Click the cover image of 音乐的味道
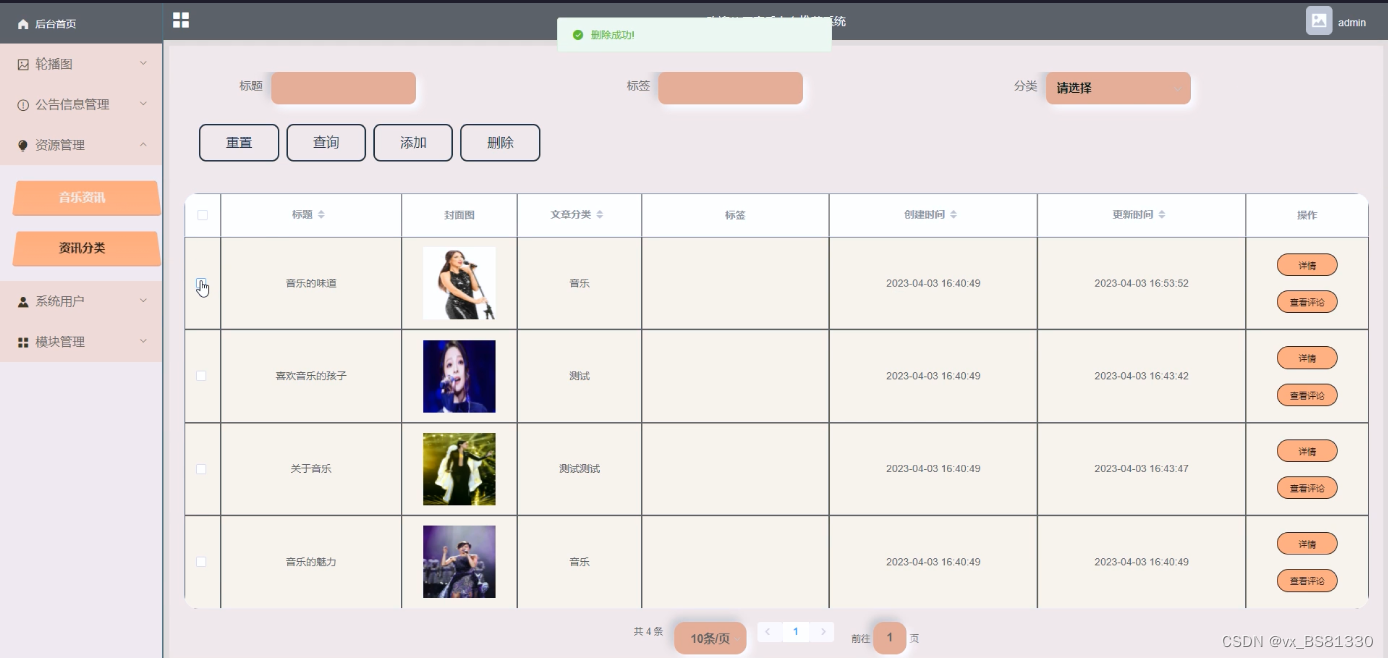 point(459,283)
